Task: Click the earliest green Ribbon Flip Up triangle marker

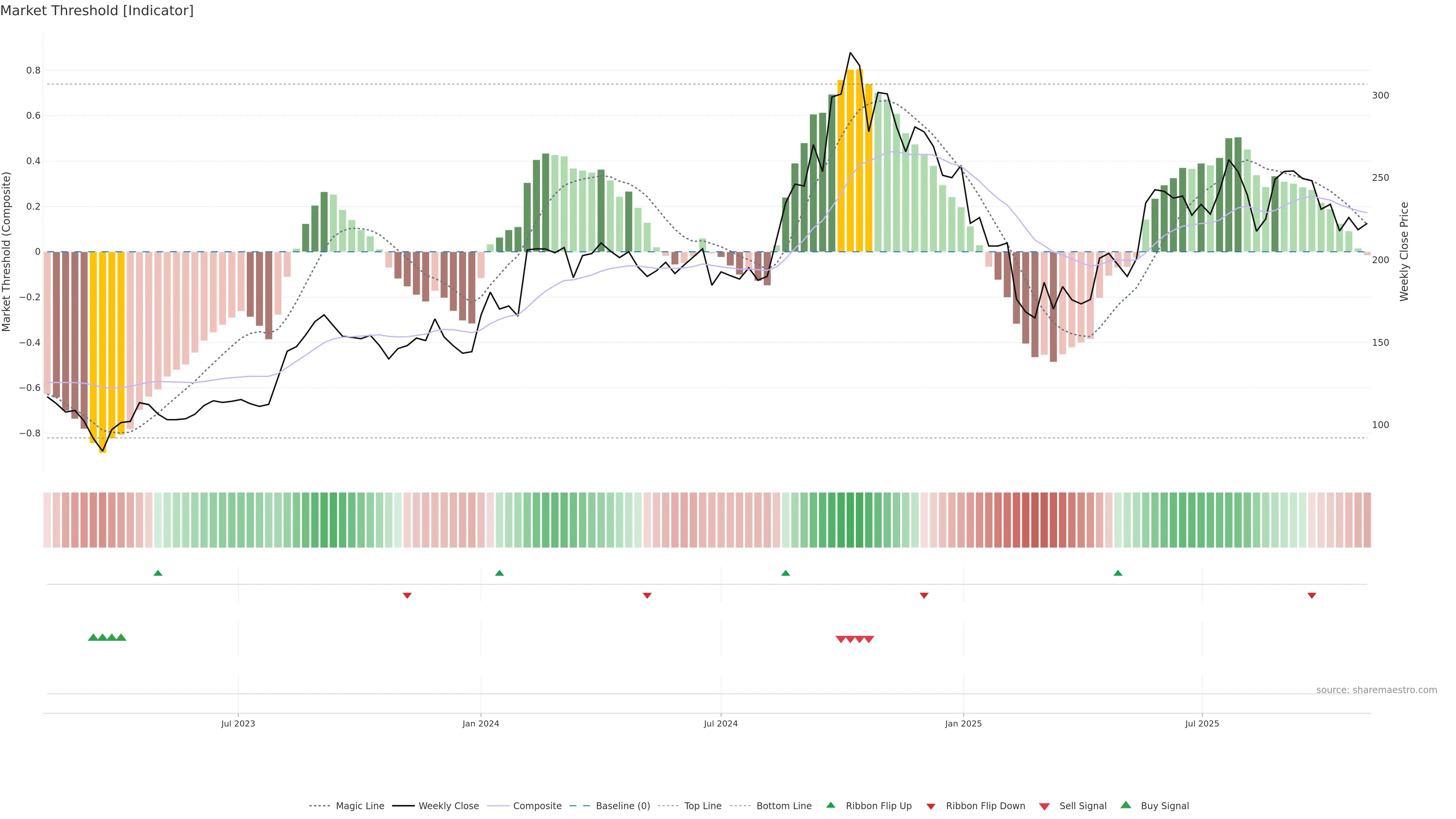Action: pyautogui.click(x=158, y=573)
